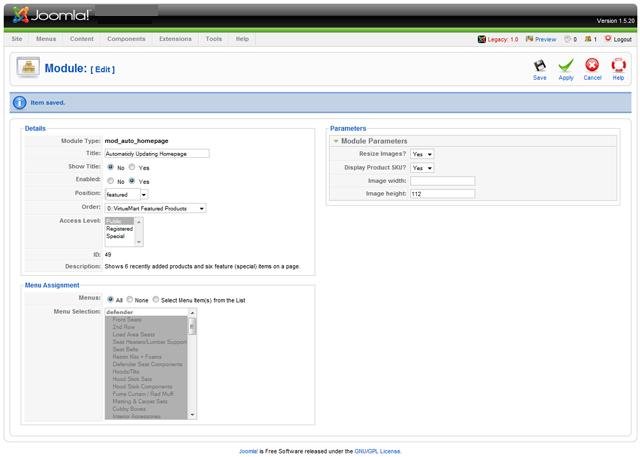Open the messages icon showing 0
Image resolution: width=640 pixels, height=457 pixels.
click(567, 39)
